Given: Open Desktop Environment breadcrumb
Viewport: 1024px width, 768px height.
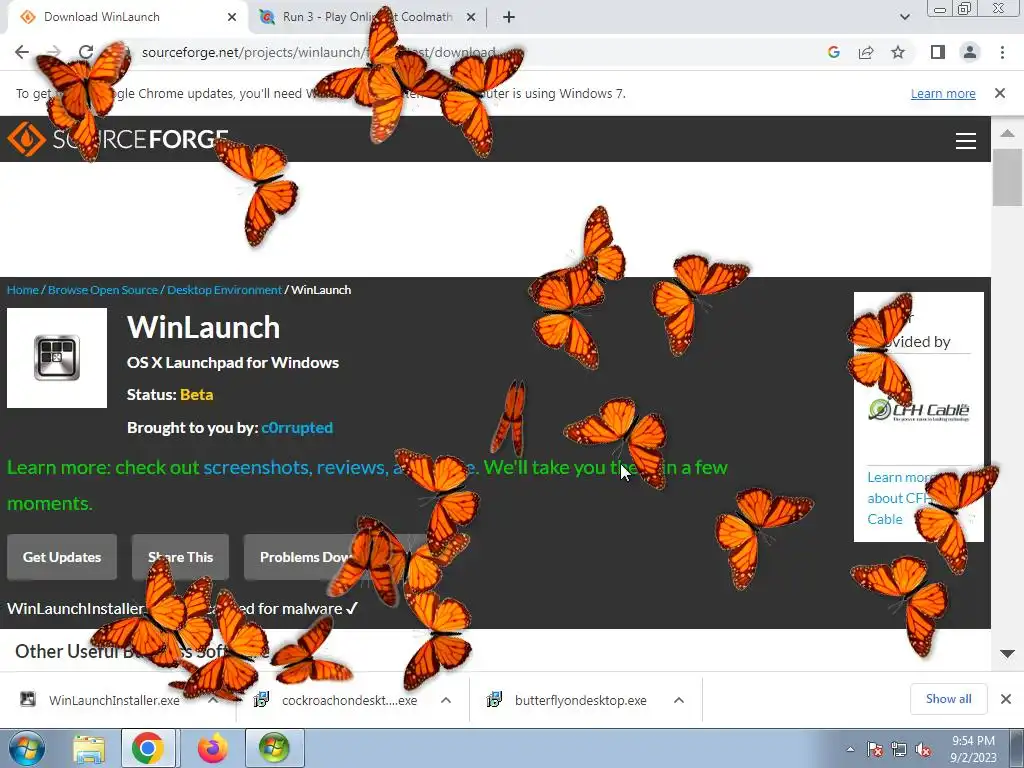Looking at the screenshot, I should point(224,290).
